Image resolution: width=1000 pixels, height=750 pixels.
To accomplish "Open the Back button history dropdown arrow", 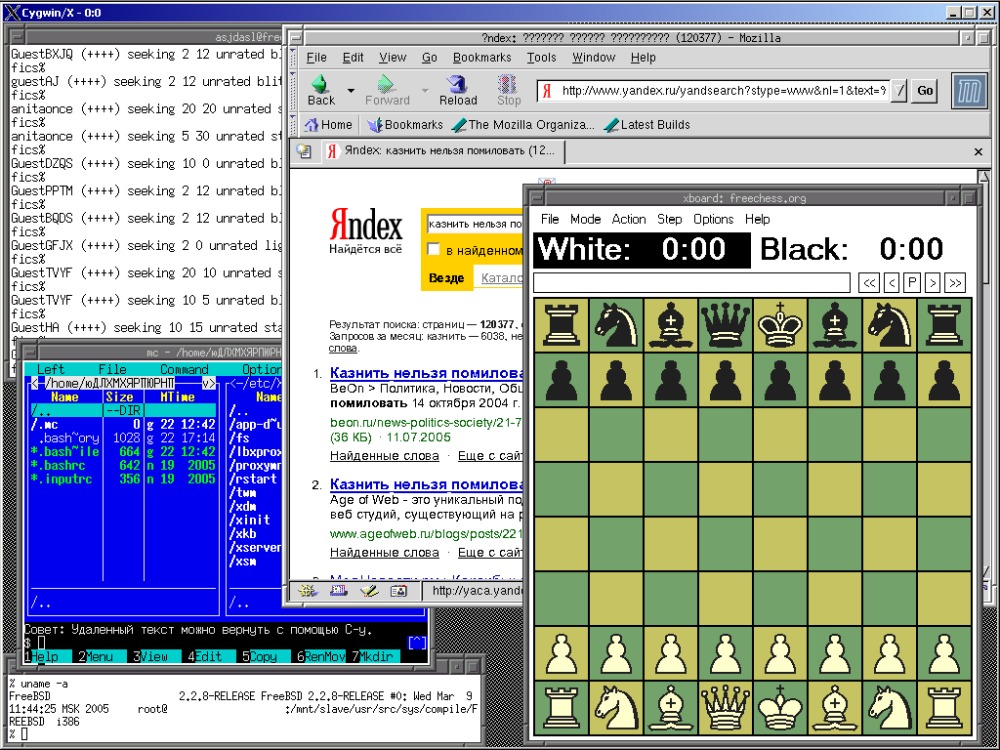I will [350, 91].
